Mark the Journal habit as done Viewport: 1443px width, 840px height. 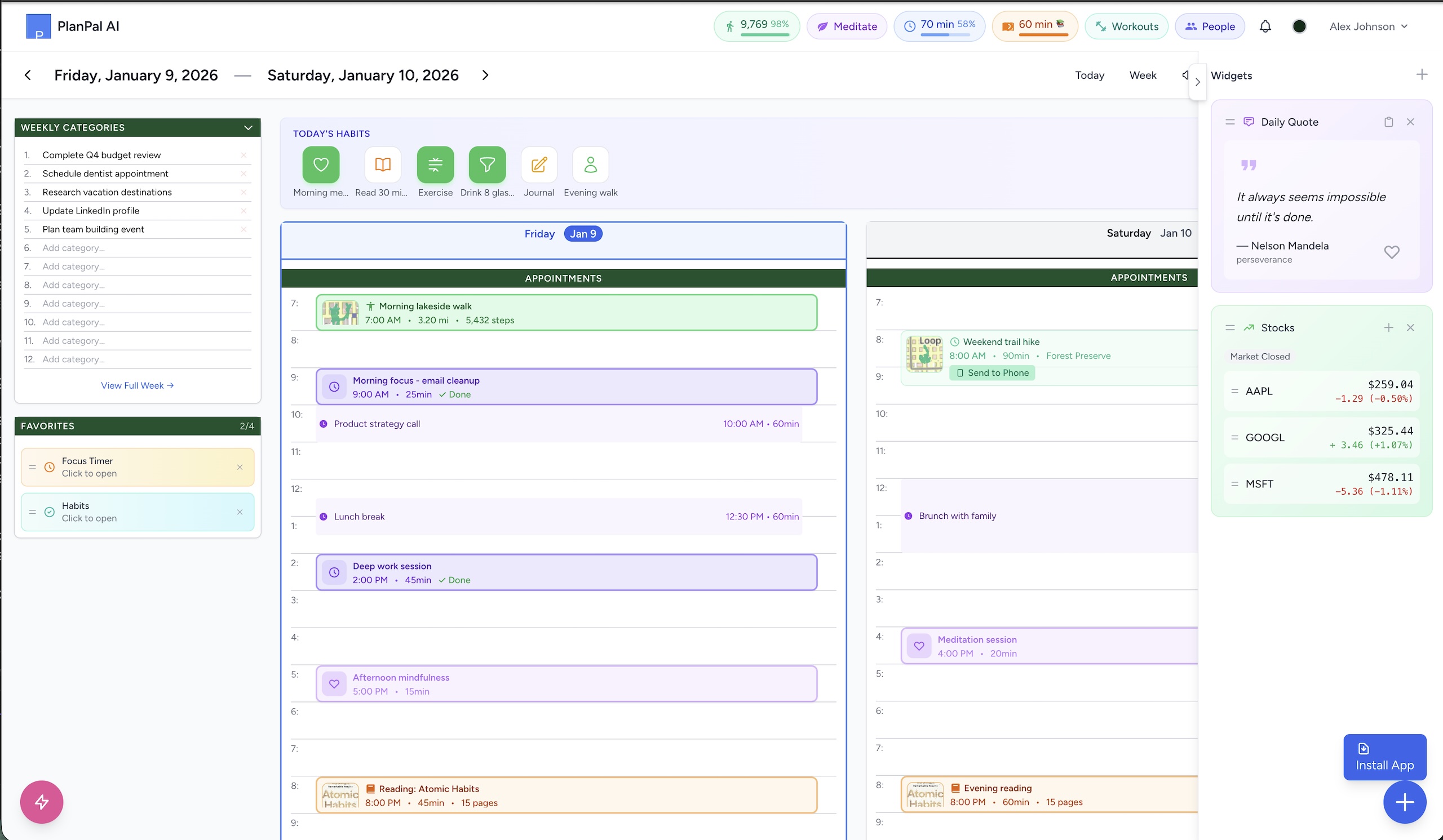[538, 165]
